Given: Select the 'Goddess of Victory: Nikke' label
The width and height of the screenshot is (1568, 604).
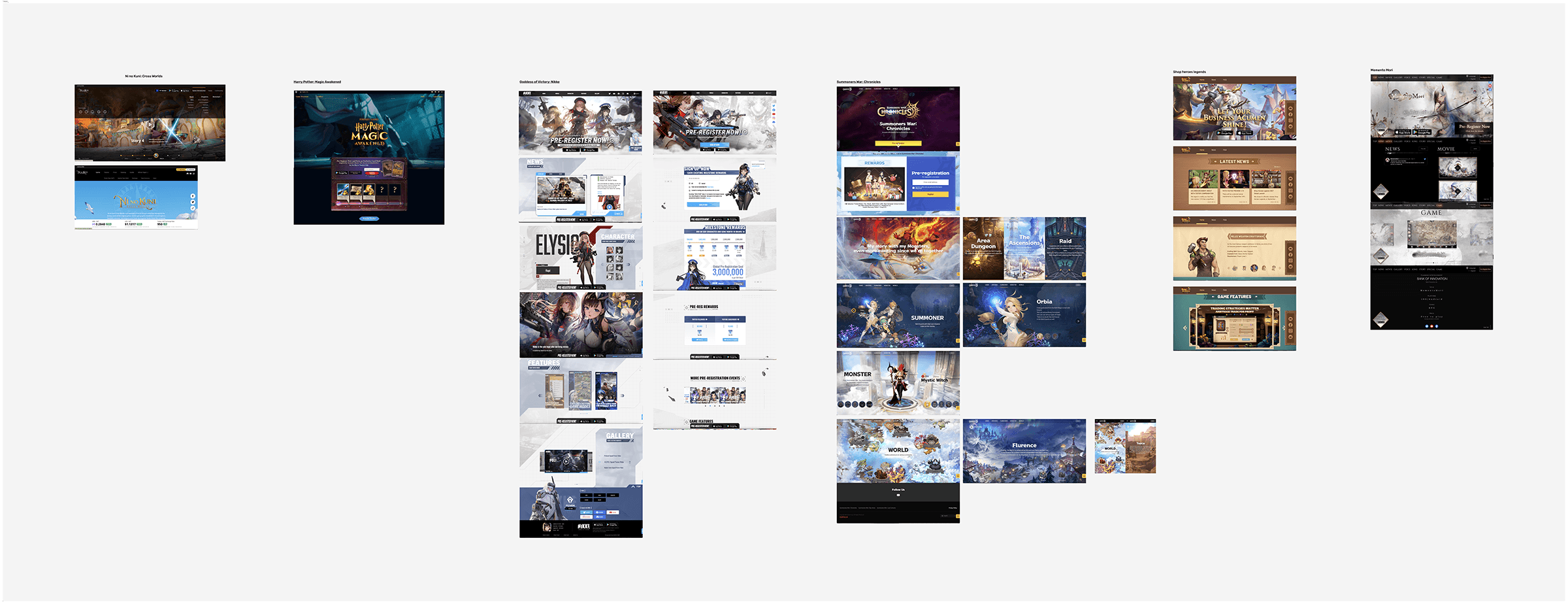Looking at the screenshot, I should 540,82.
